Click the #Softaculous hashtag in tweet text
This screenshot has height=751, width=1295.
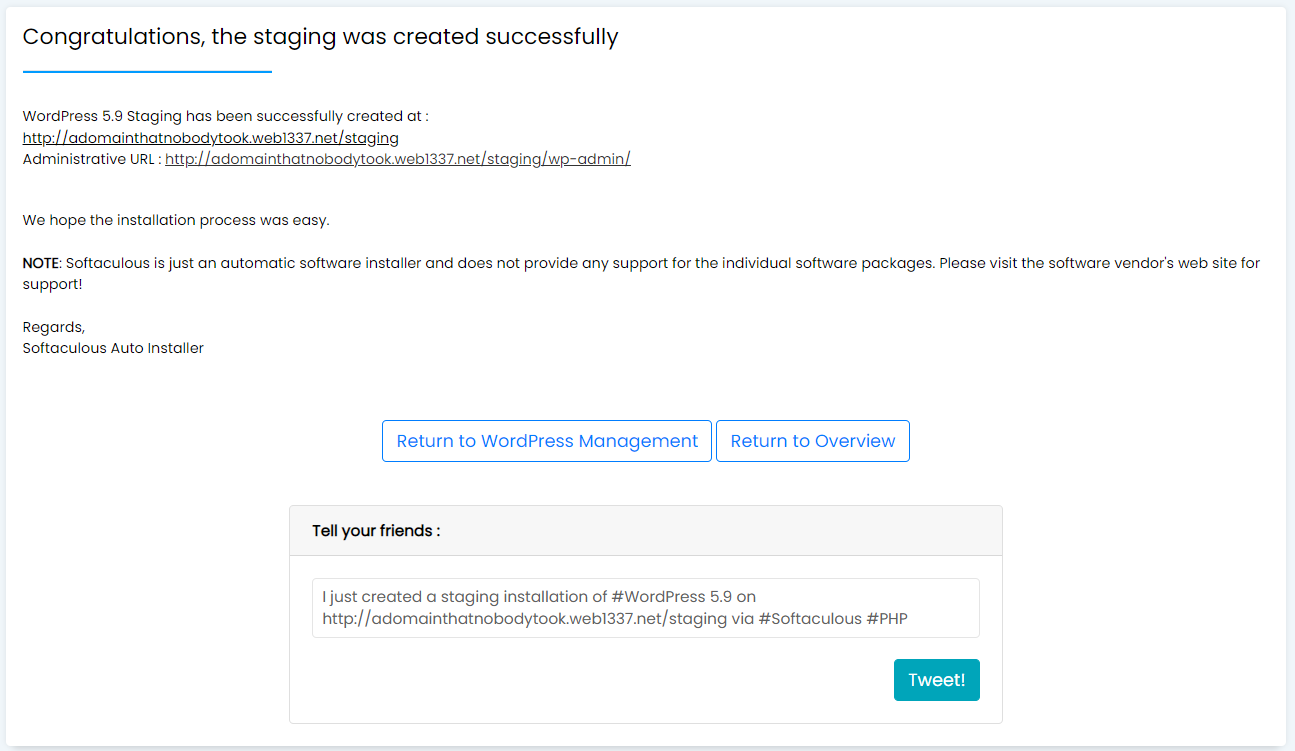810,619
